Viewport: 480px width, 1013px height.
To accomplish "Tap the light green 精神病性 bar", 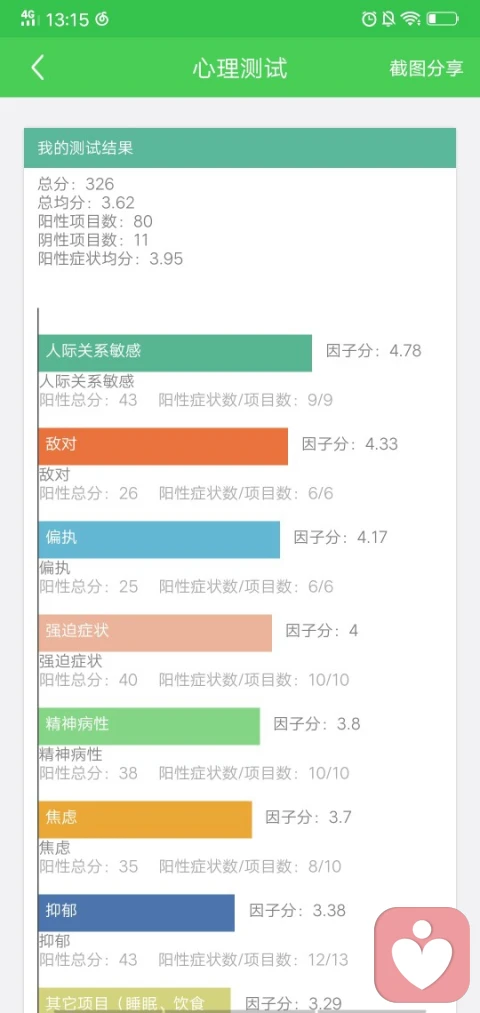I will tap(149, 726).
